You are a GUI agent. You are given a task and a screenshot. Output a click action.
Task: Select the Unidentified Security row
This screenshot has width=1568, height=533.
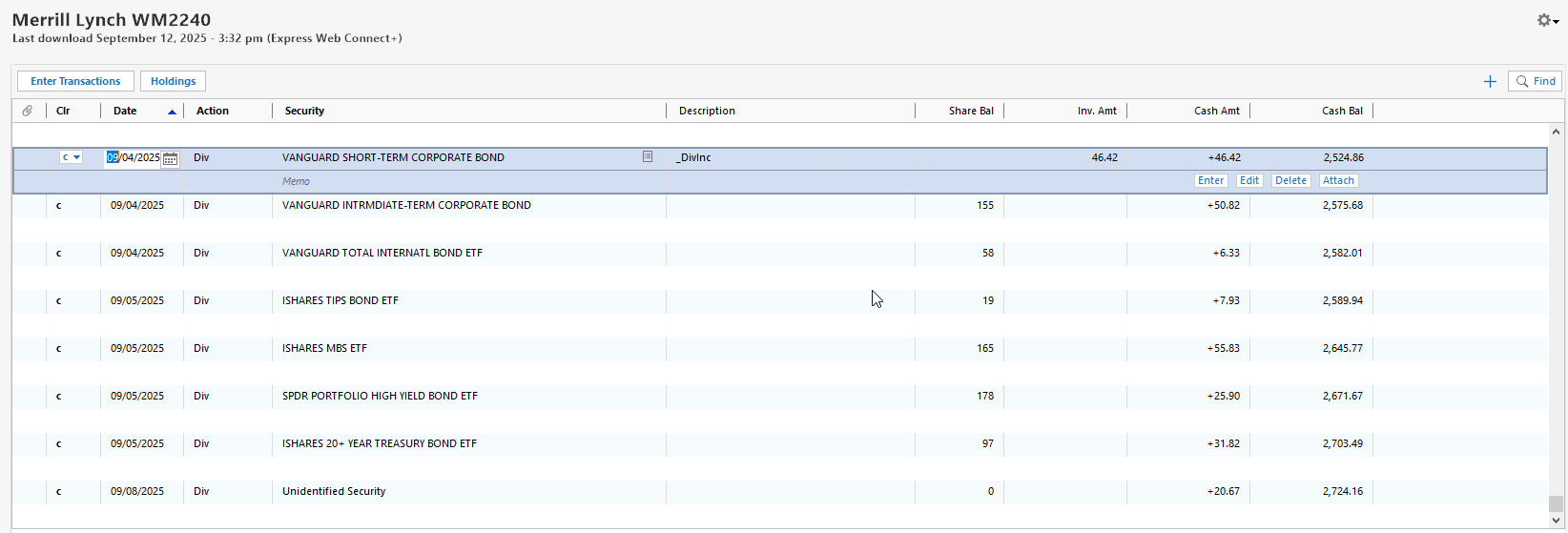(x=780, y=491)
